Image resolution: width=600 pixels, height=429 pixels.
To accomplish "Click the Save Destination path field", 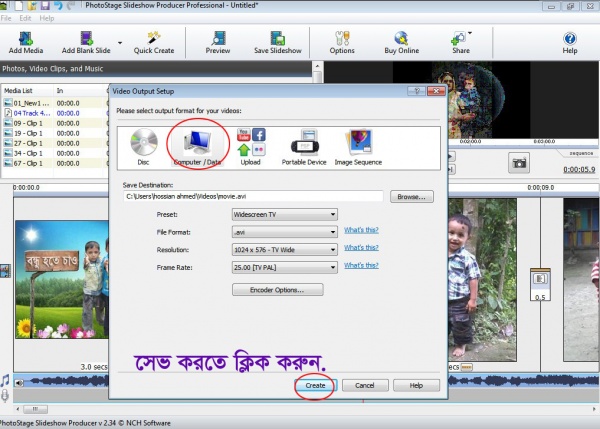I will coord(253,196).
